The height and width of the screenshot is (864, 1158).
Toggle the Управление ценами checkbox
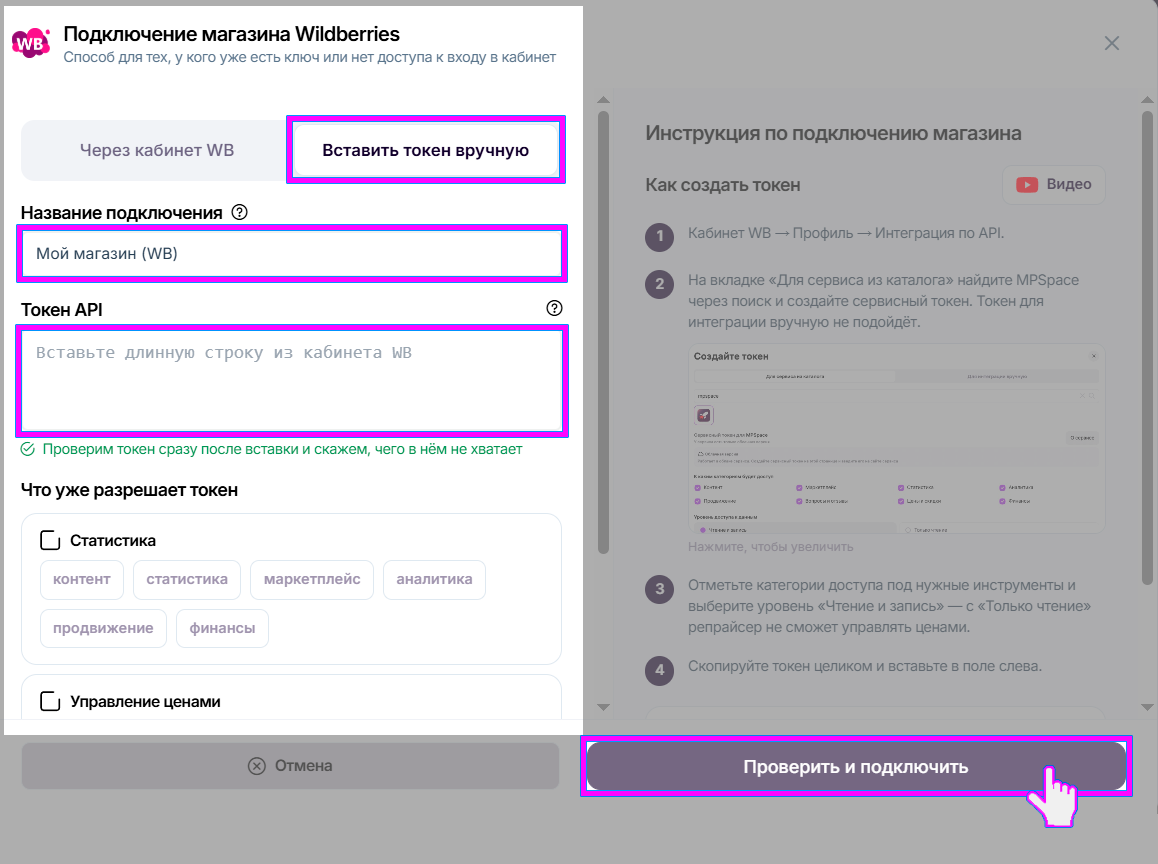point(50,702)
